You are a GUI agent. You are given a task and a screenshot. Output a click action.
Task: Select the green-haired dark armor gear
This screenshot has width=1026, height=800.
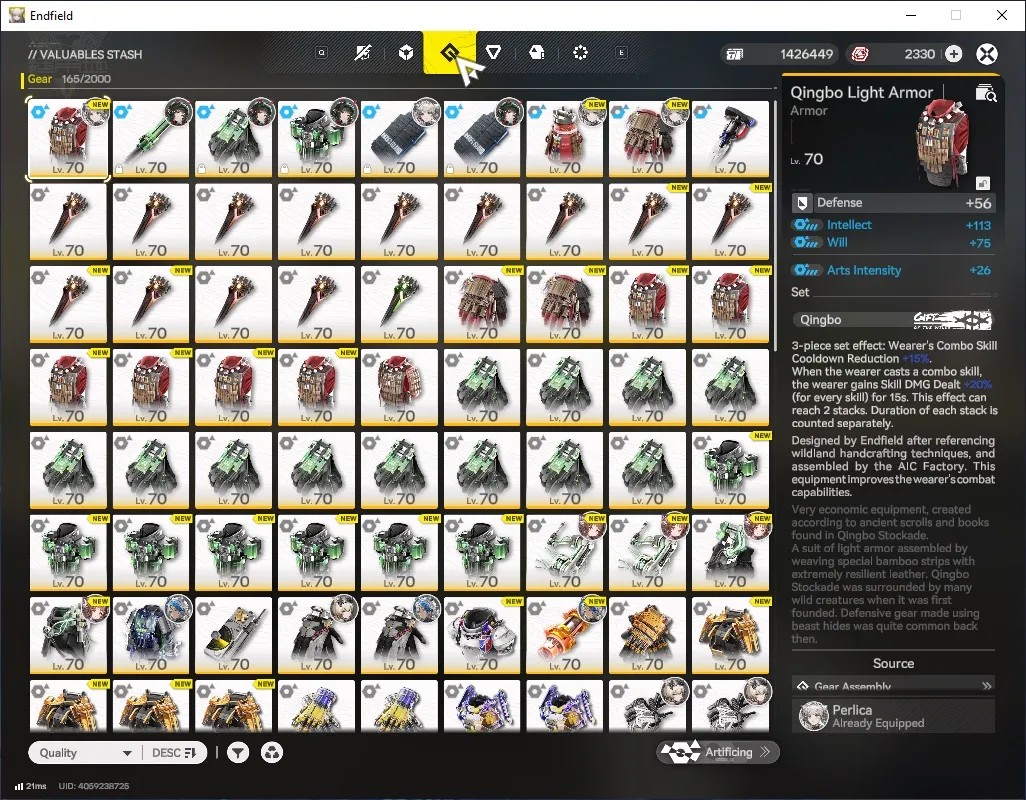[x=730, y=553]
